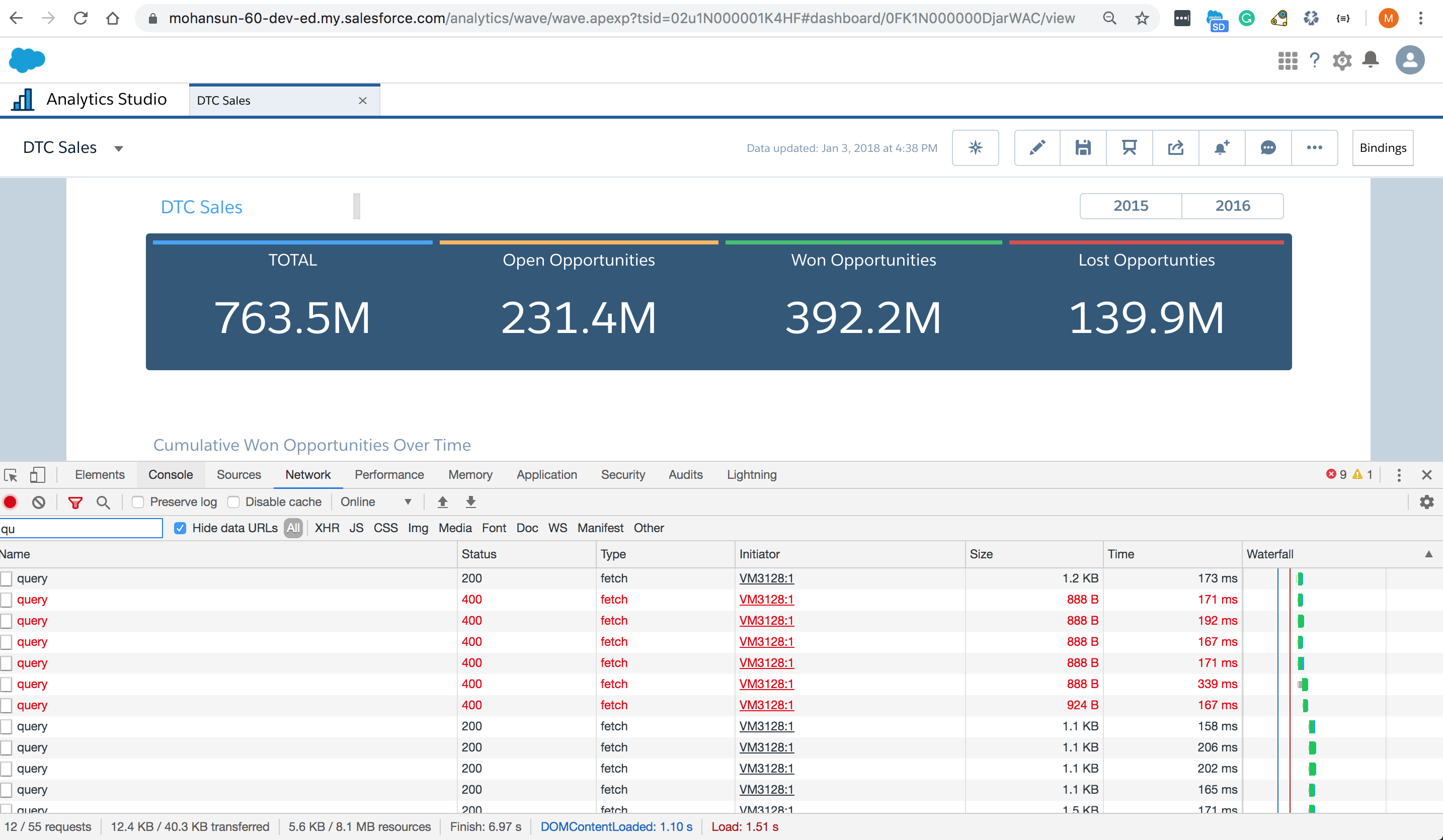Viewport: 1443px width, 840px height.
Task: Enable Preserve log checkbox
Action: click(137, 502)
